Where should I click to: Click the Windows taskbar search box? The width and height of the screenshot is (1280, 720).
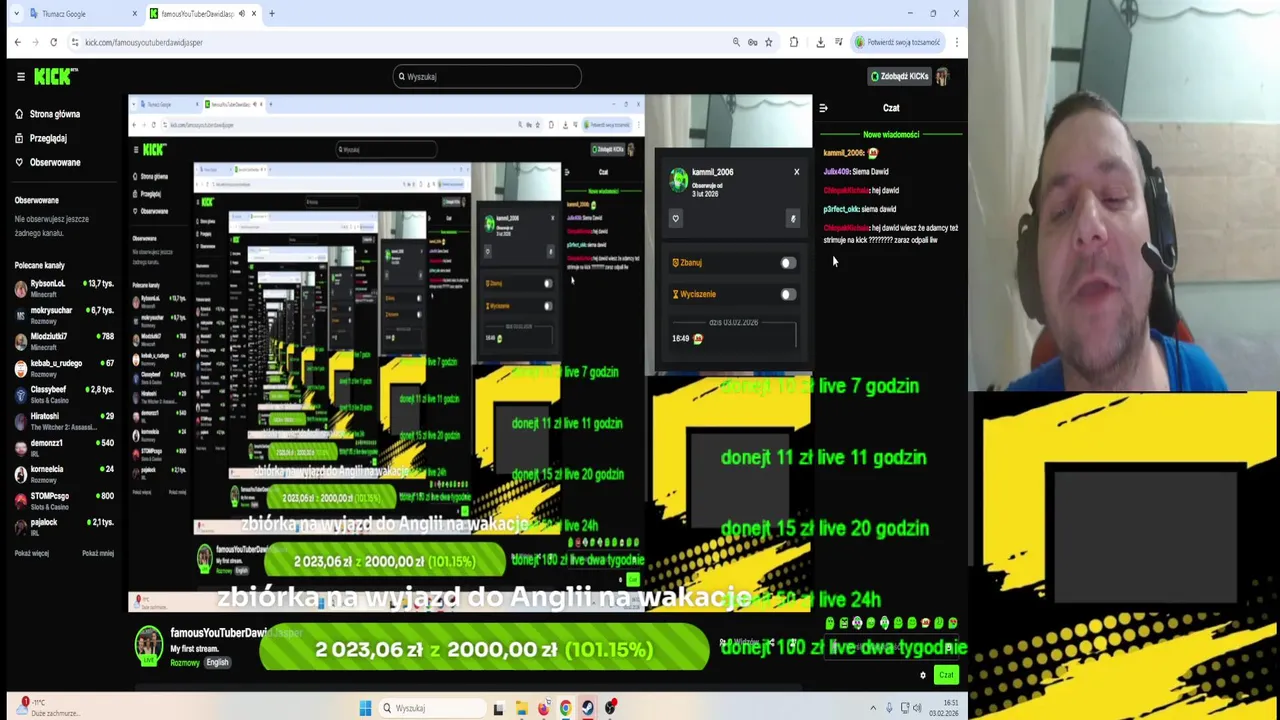point(431,708)
